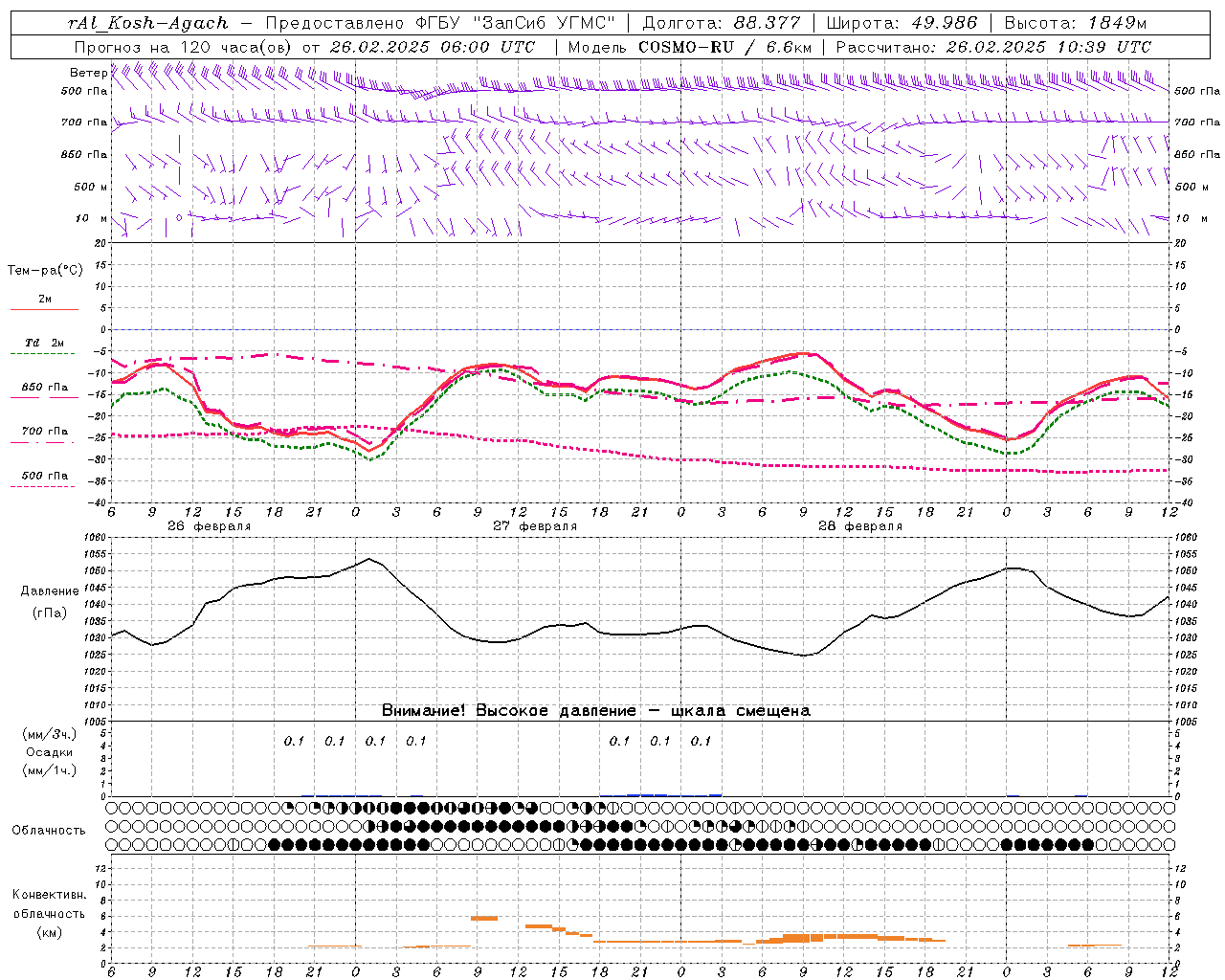Click the orange convective cloud bar at 6 km

(484, 918)
